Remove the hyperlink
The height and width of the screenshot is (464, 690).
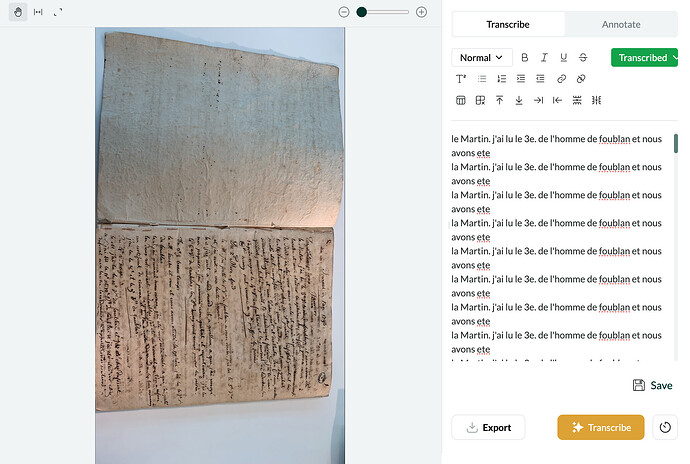point(581,79)
